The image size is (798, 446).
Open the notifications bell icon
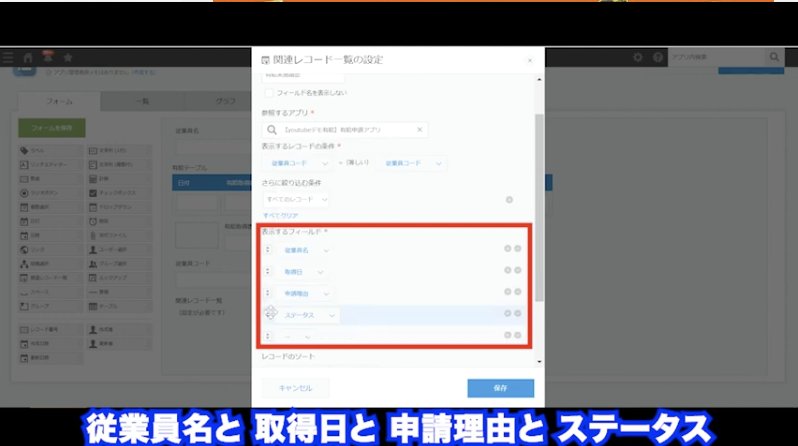click(x=47, y=58)
